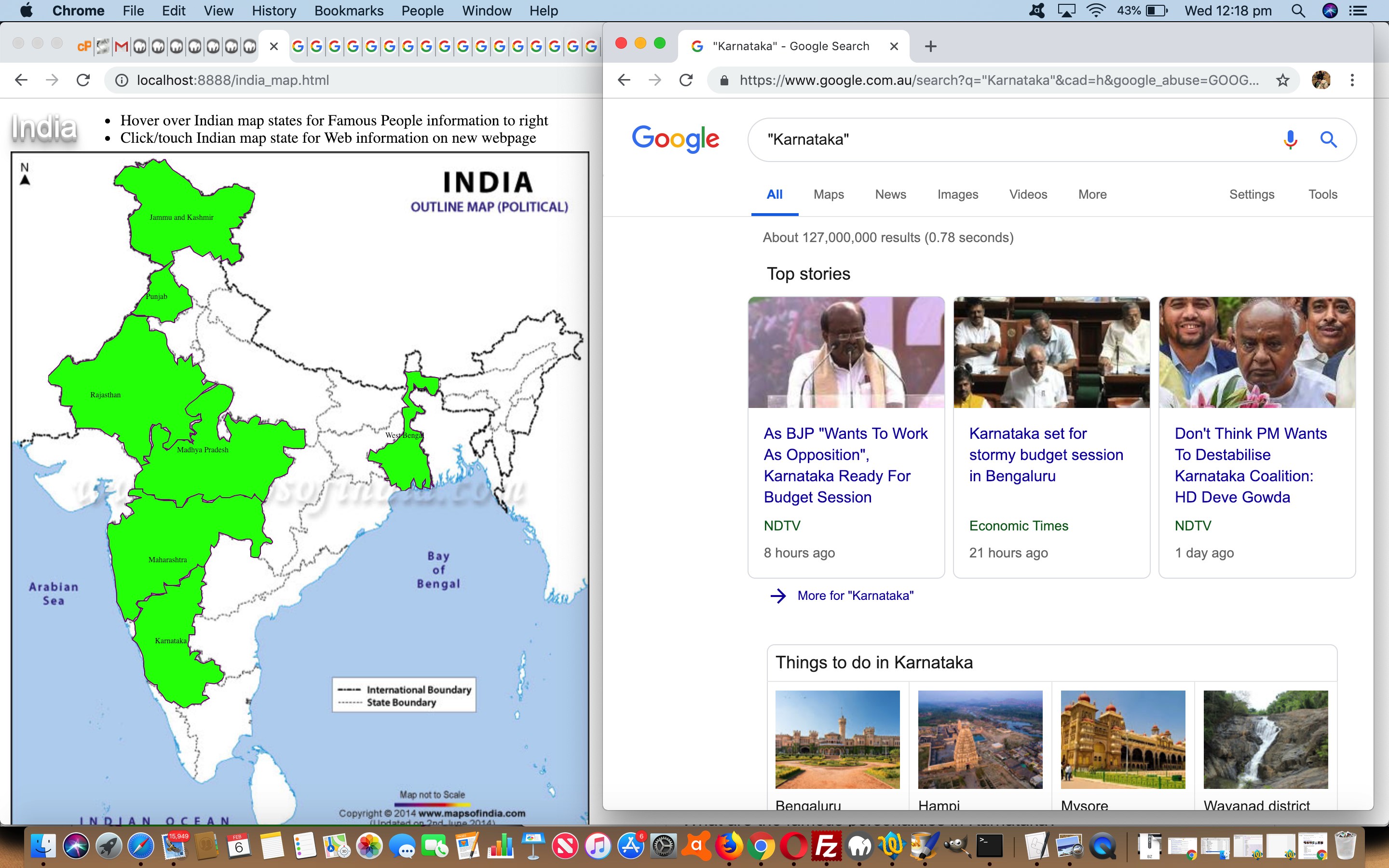
Task: Open the Trash in the Dock
Action: click(1346, 846)
